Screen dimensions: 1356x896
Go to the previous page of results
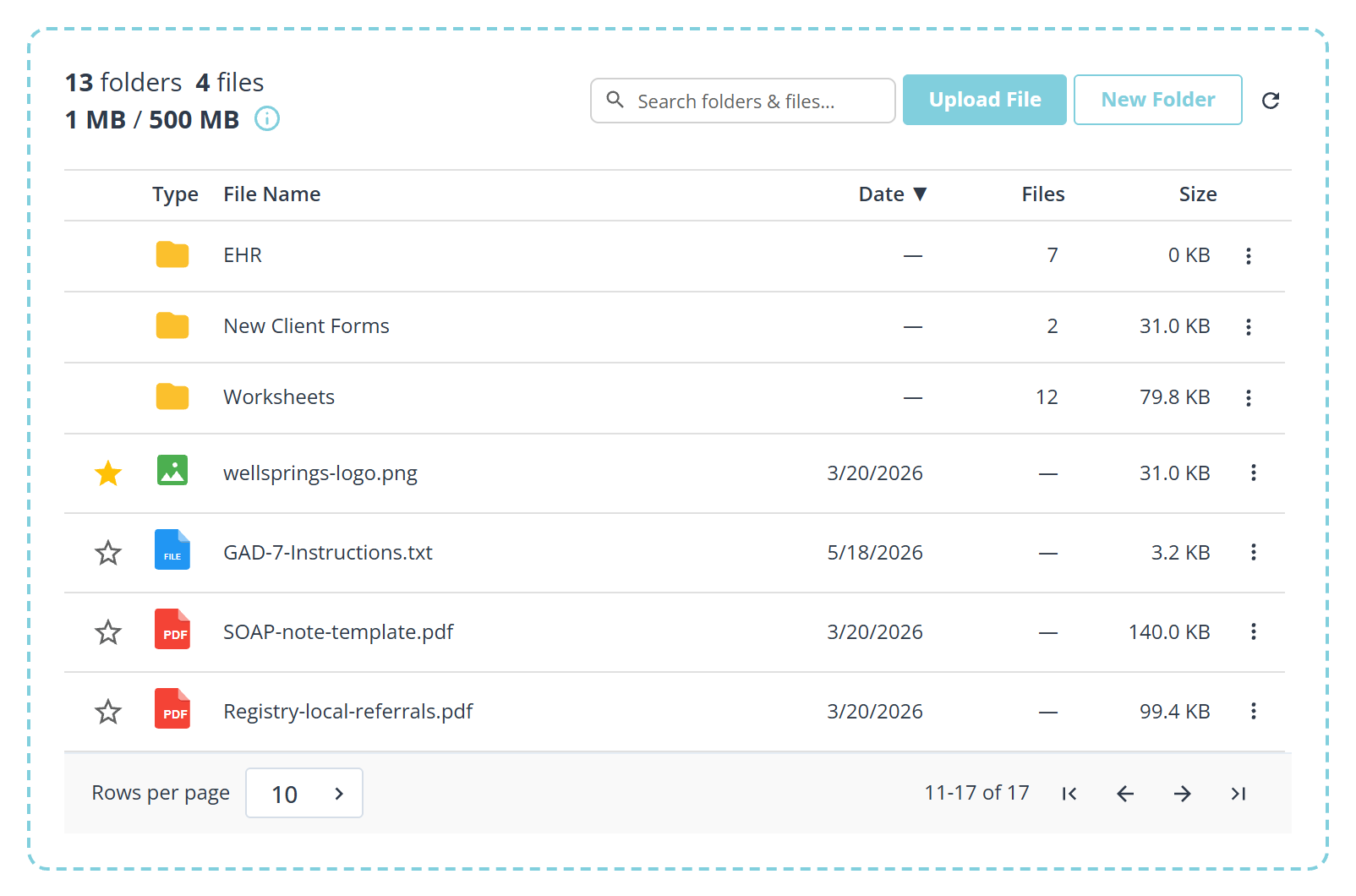[1125, 794]
